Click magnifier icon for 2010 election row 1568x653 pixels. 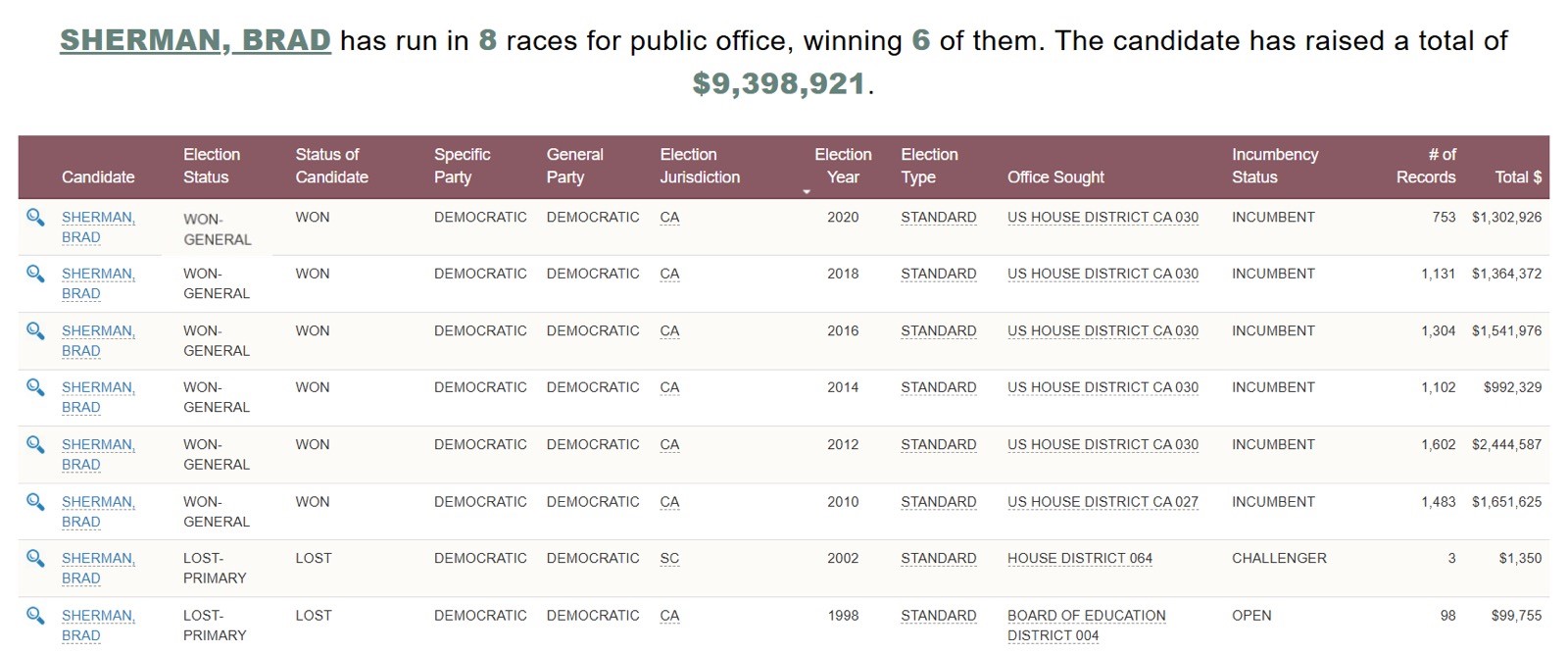(x=35, y=501)
